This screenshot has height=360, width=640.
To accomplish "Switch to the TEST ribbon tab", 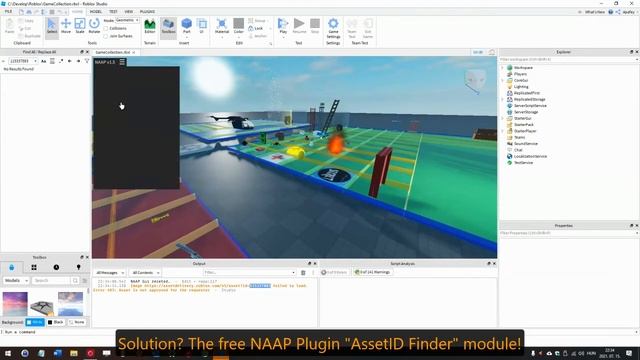I will [113, 11].
